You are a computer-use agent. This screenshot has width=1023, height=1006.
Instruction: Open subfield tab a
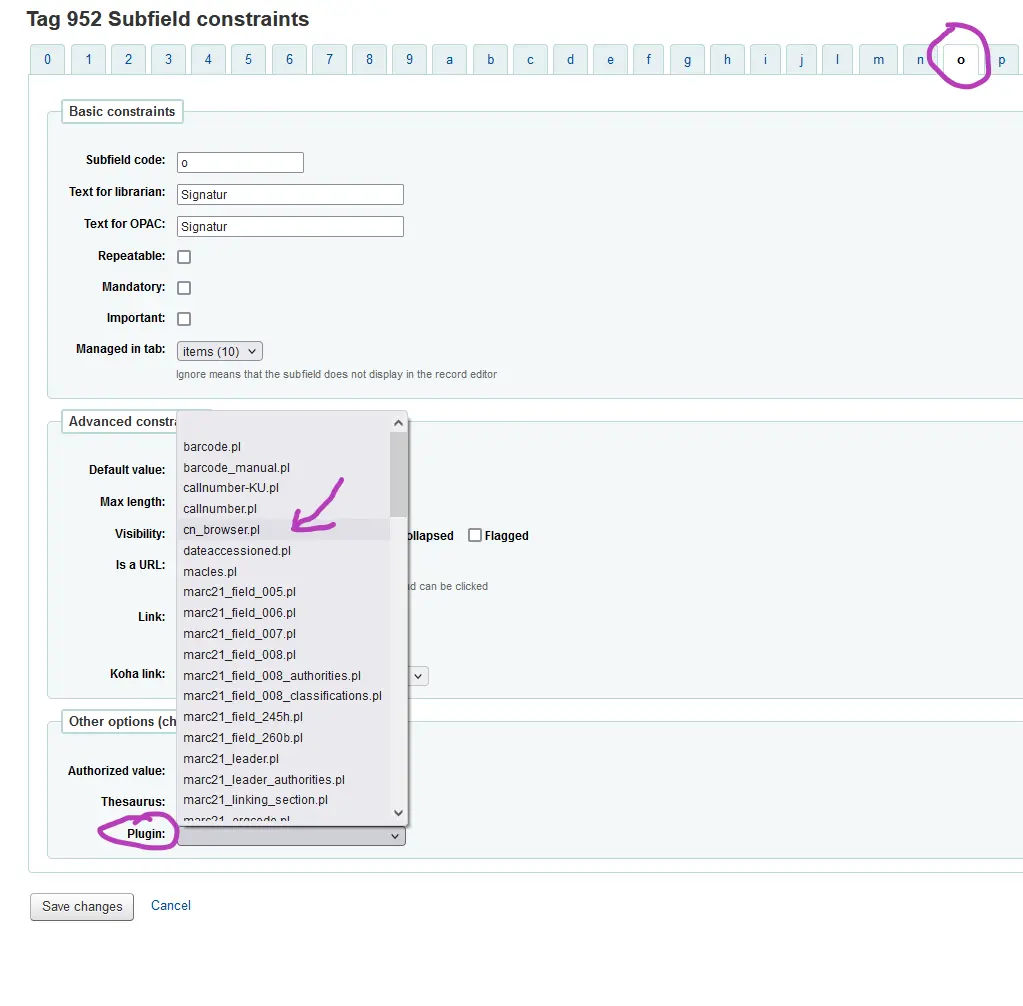click(450, 59)
